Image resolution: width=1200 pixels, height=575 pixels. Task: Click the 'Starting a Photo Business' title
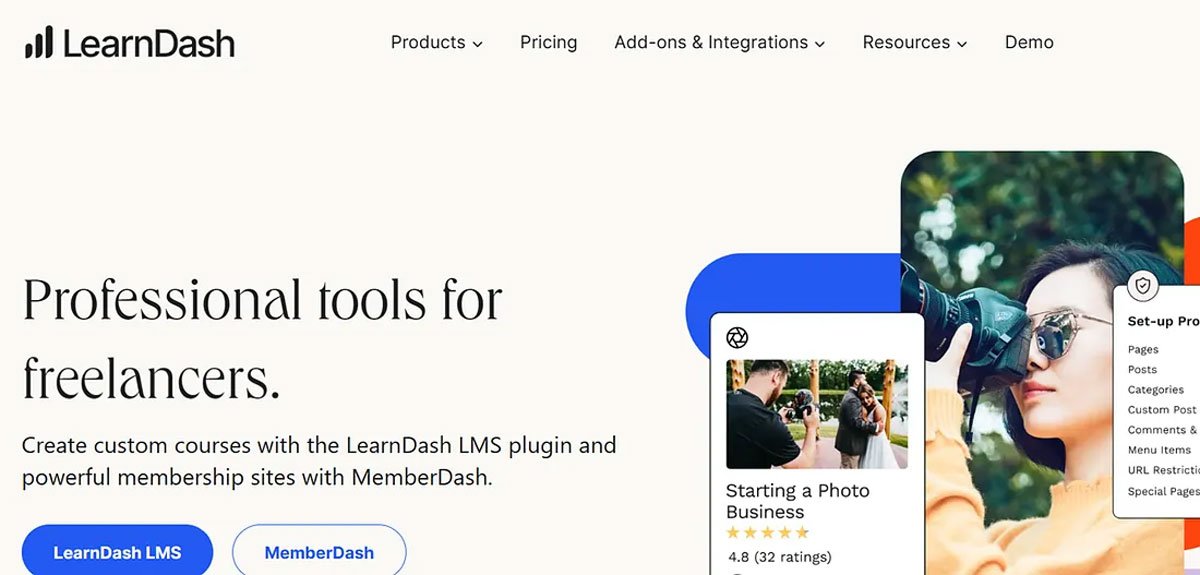798,501
